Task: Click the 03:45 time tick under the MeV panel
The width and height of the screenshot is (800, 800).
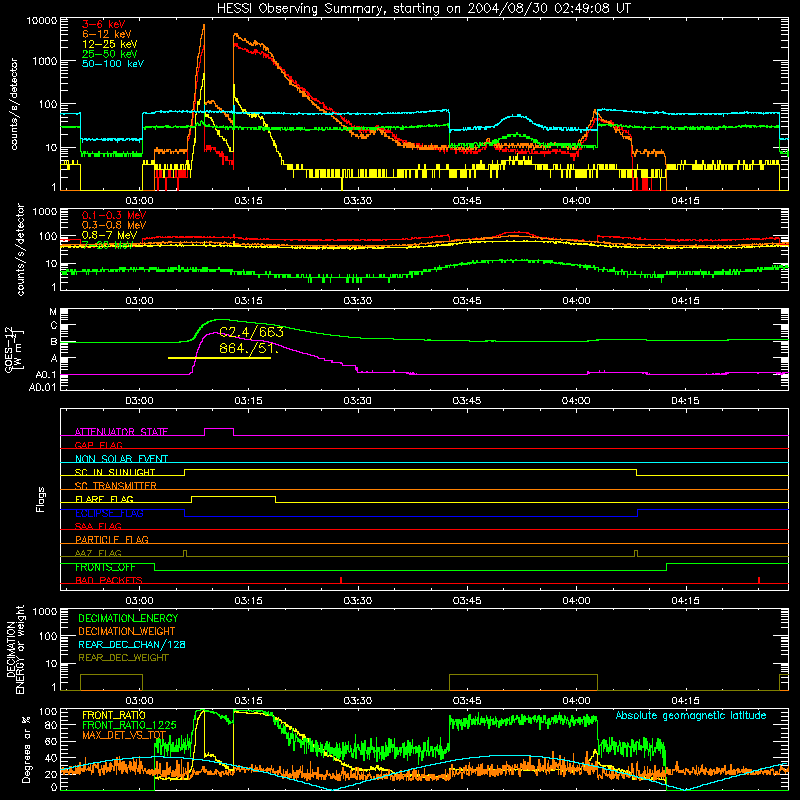Action: (467, 301)
